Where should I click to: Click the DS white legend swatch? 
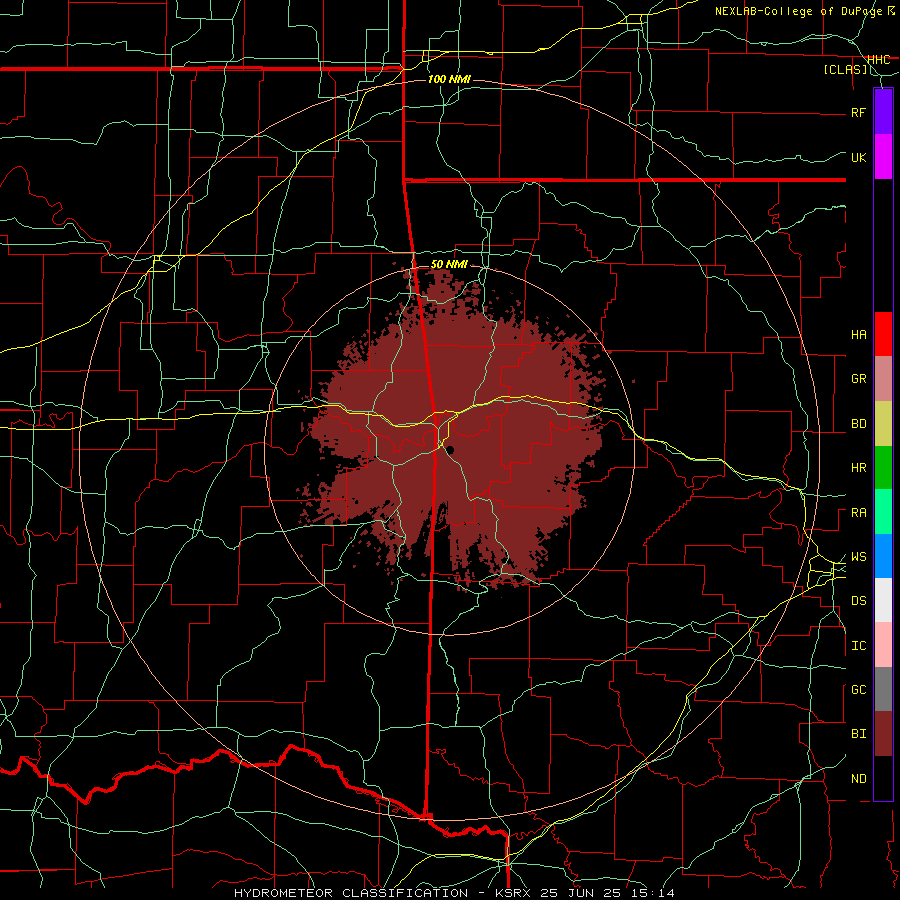(883, 600)
